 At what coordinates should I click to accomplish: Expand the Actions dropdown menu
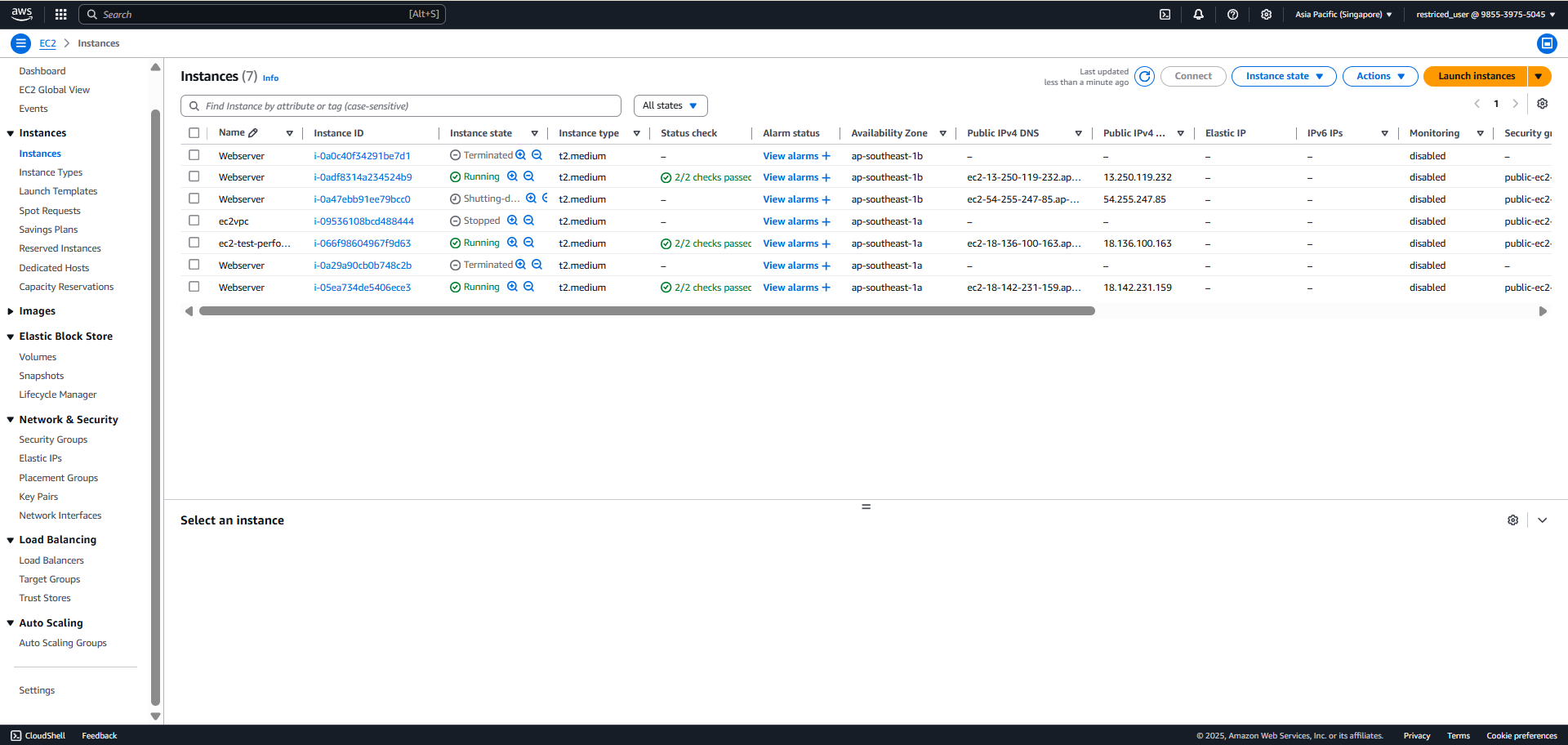pos(1380,76)
